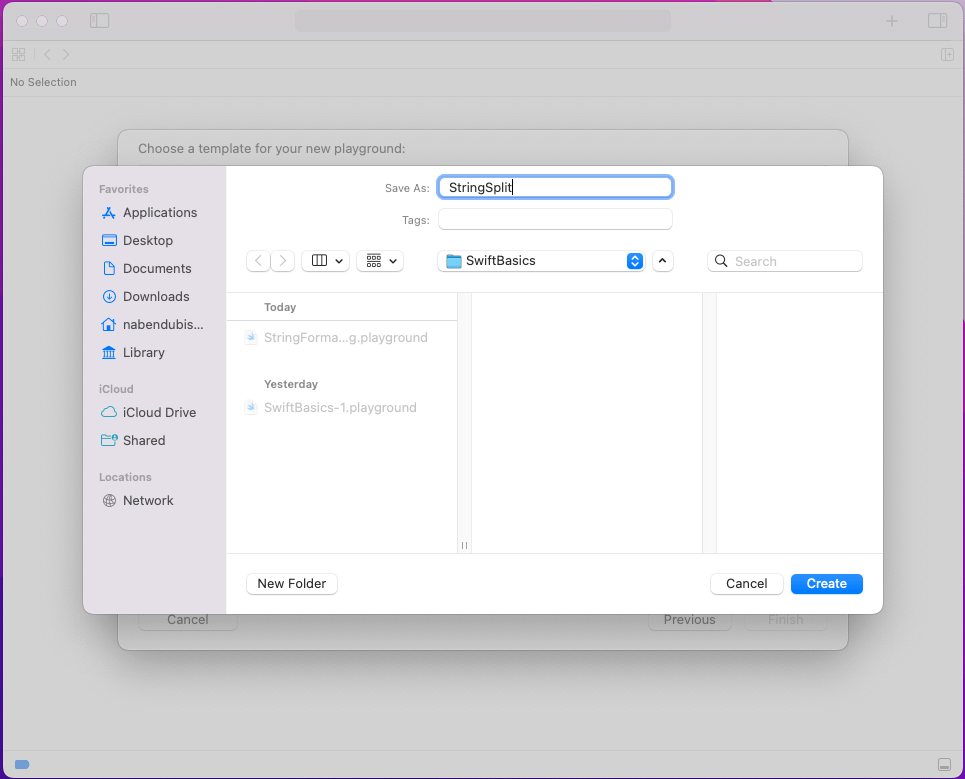The width and height of the screenshot is (965, 779).
Task: Cancel the save dialog
Action: click(x=746, y=584)
